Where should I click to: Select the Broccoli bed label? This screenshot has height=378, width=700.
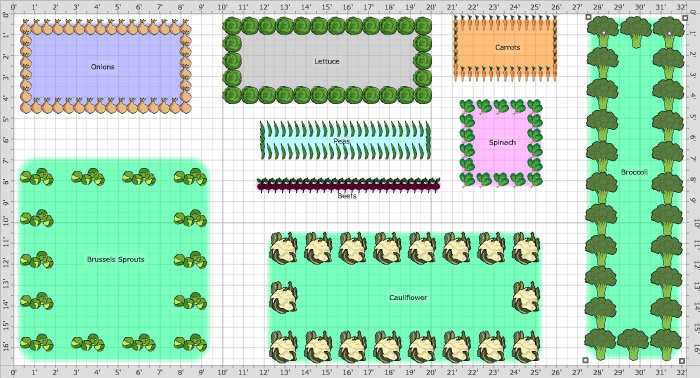point(634,172)
